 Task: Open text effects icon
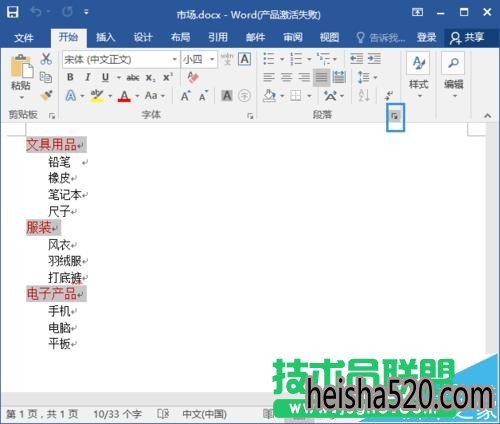pos(70,96)
